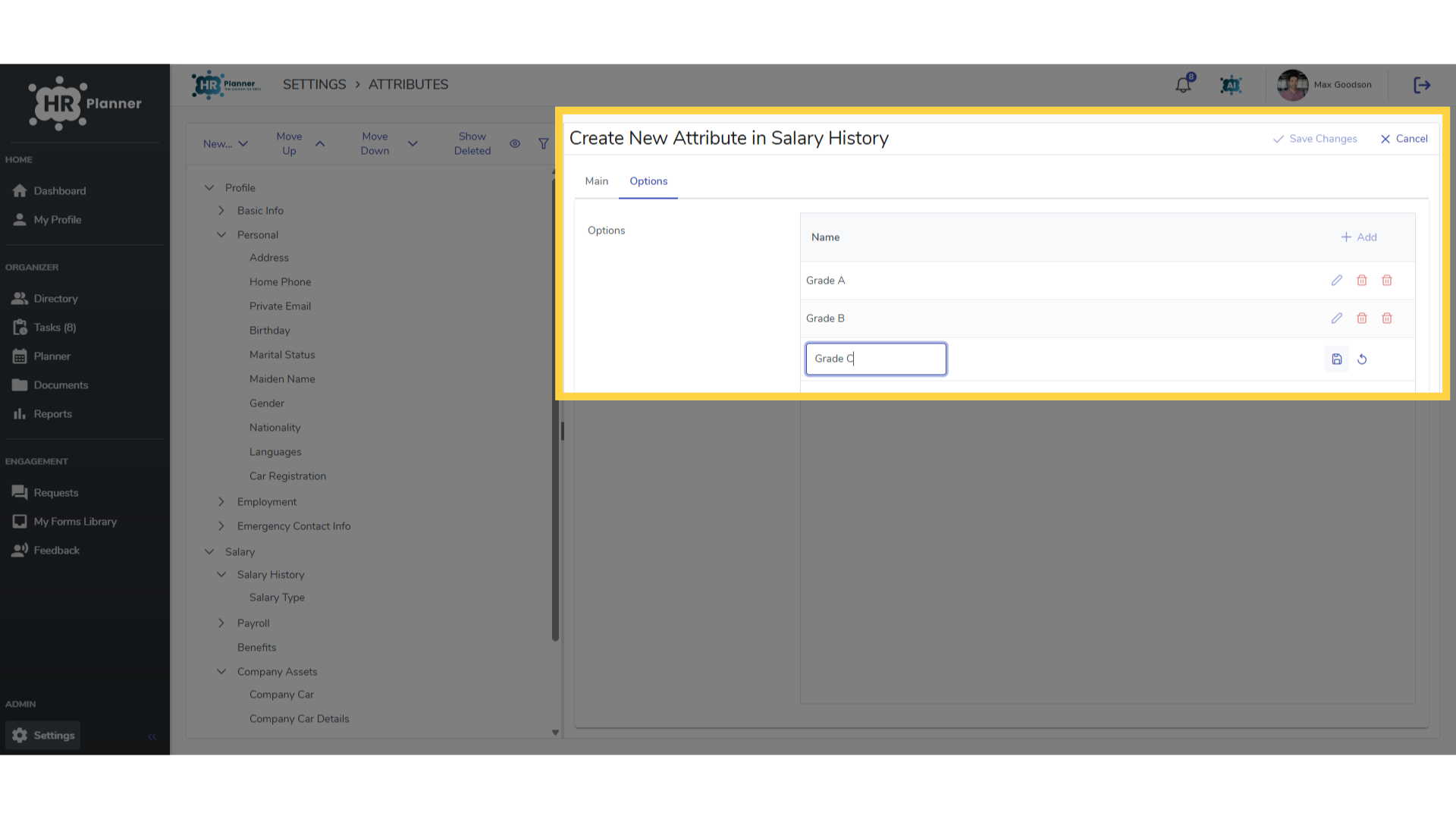Expand the Employment node
The height and width of the screenshot is (819, 1456).
[x=221, y=501]
